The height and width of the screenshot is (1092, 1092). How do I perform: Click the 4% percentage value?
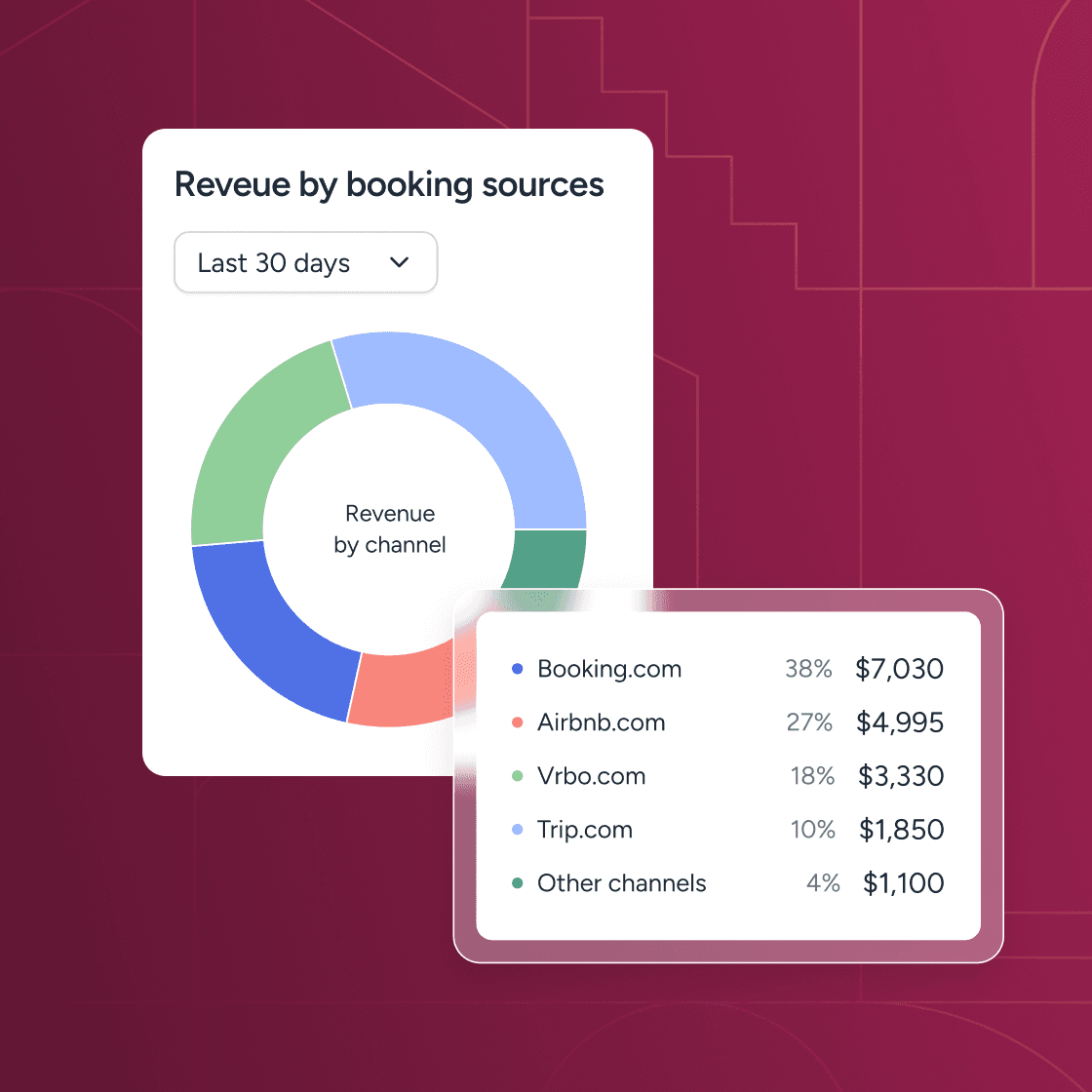(823, 883)
